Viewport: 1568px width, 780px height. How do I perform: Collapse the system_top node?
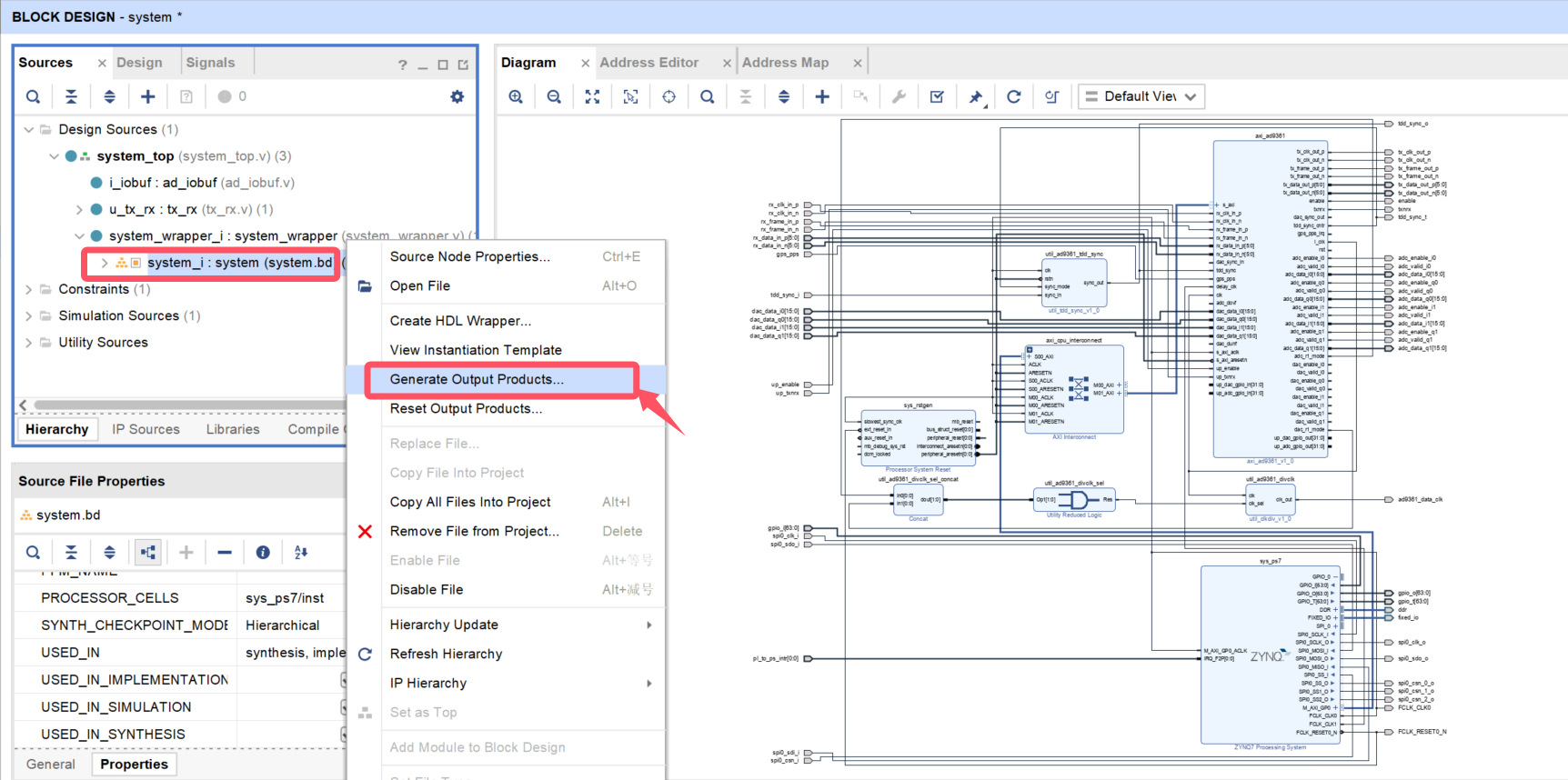click(x=54, y=156)
